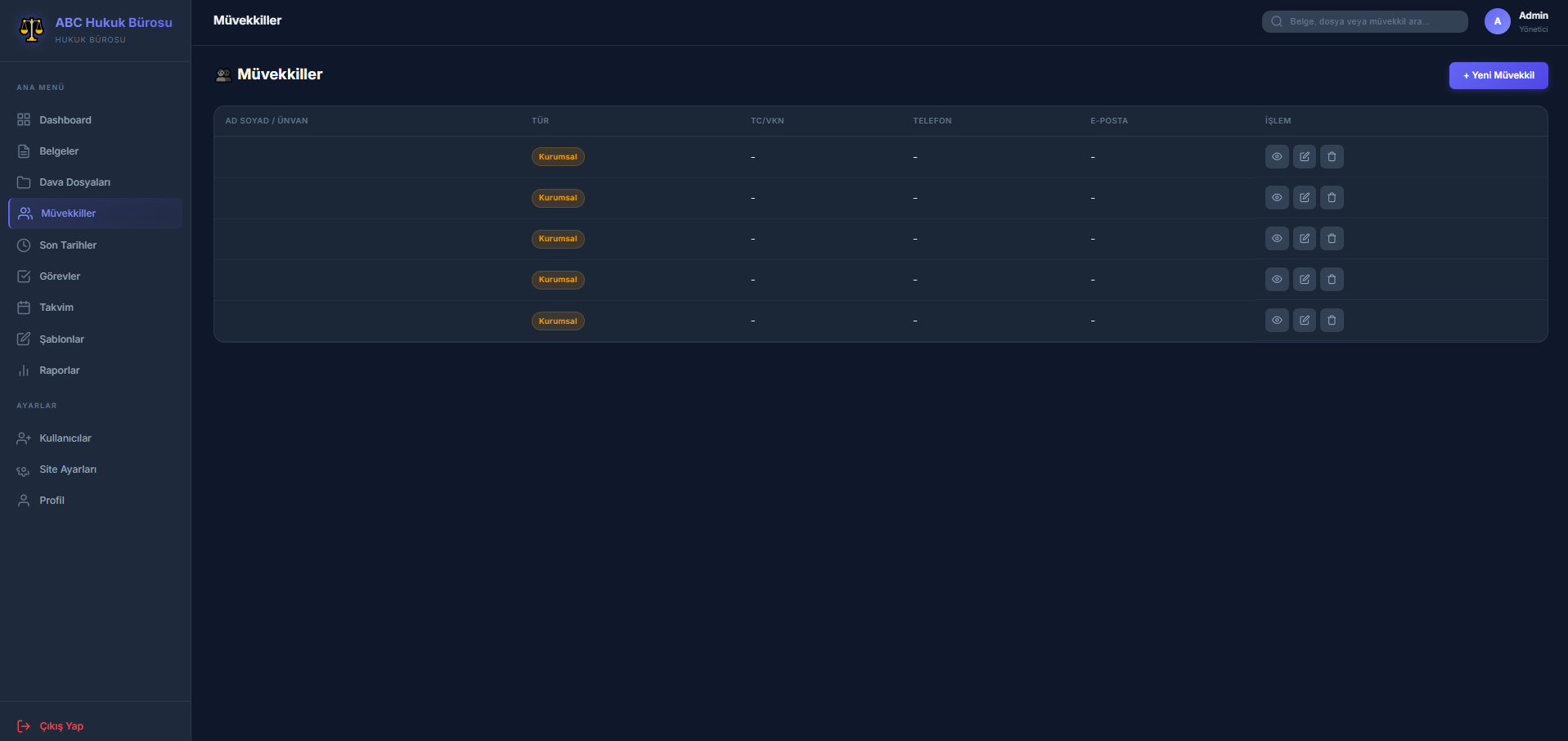The width and height of the screenshot is (1568, 741).
Task: Click the İŞLEM column header
Action: (x=1278, y=121)
